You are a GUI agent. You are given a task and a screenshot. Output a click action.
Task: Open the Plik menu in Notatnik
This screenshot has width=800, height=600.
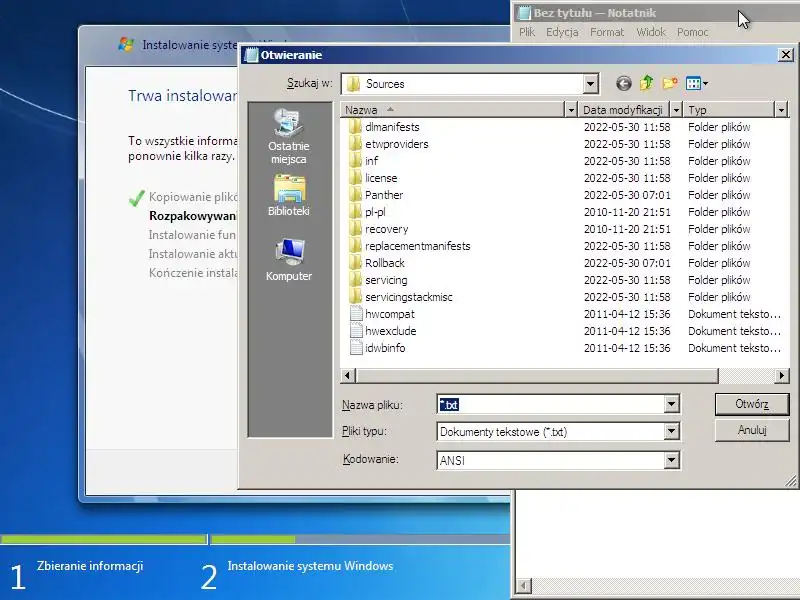click(527, 32)
